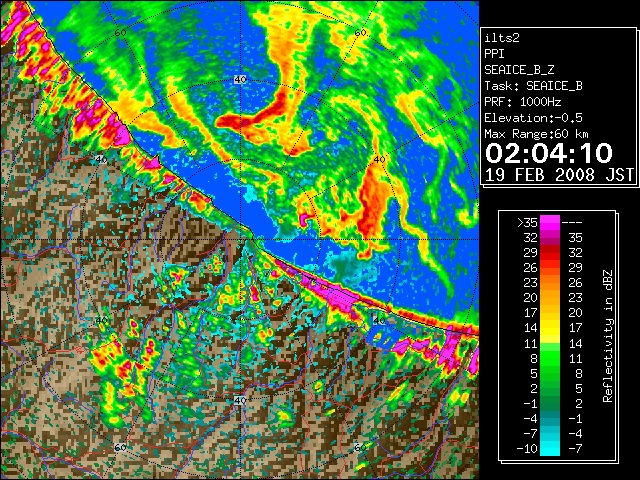
Task: Click the yellow band of the color scale
Action: click(550, 328)
